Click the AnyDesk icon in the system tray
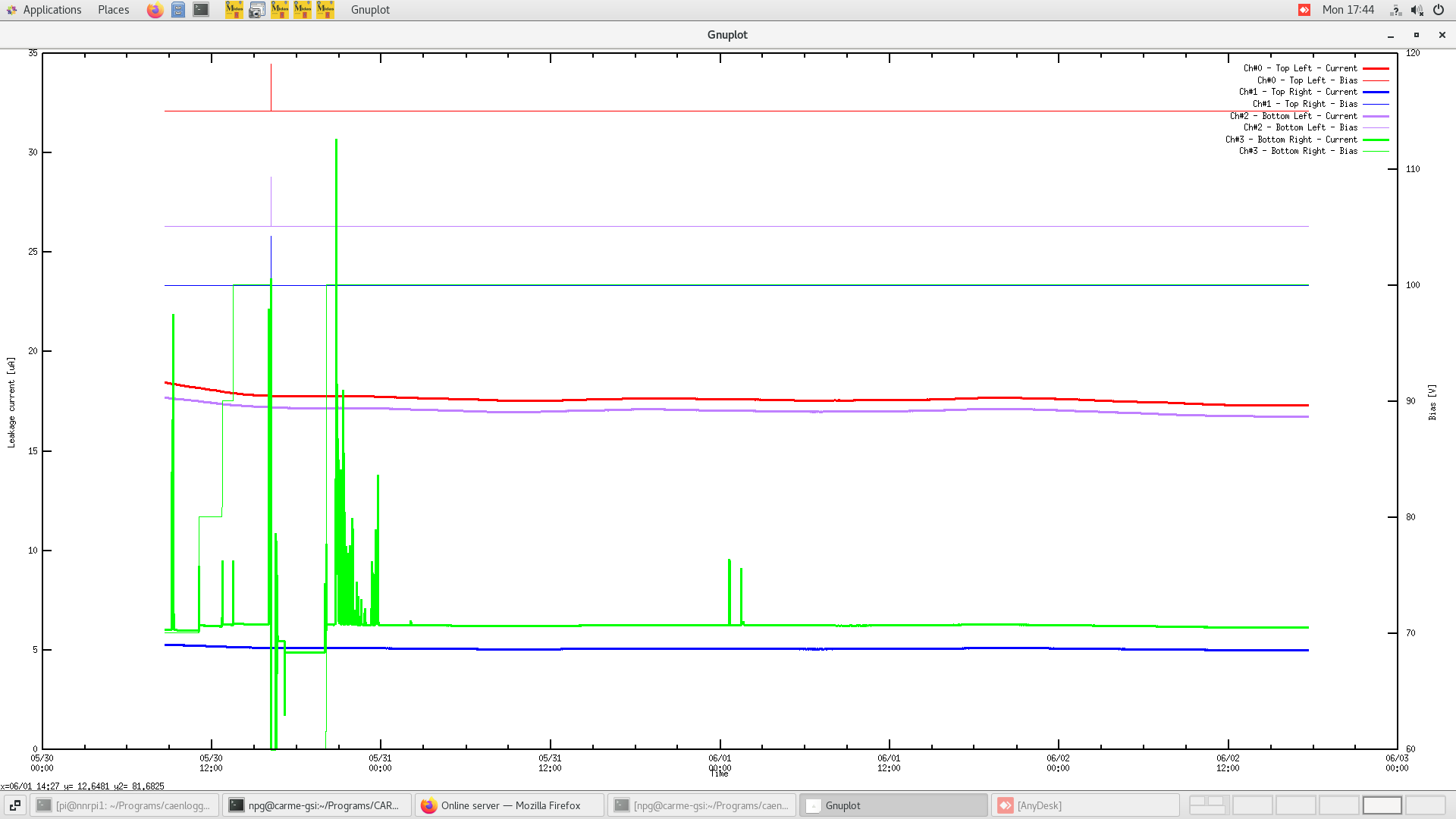This screenshot has height=819, width=1456. point(1303,10)
